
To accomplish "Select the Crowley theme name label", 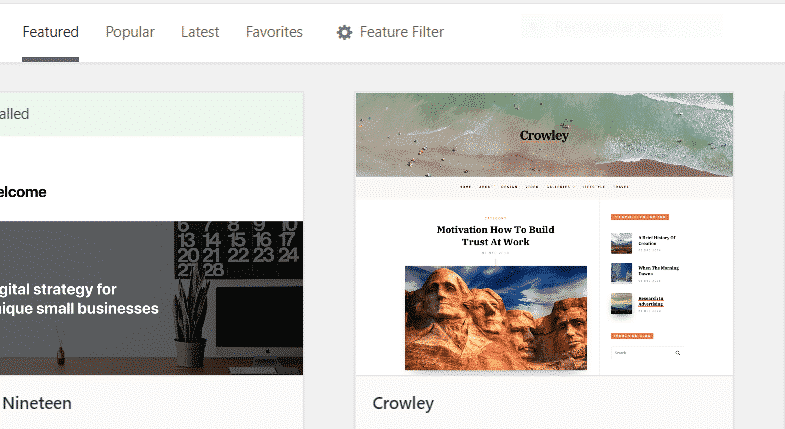I will (x=403, y=403).
